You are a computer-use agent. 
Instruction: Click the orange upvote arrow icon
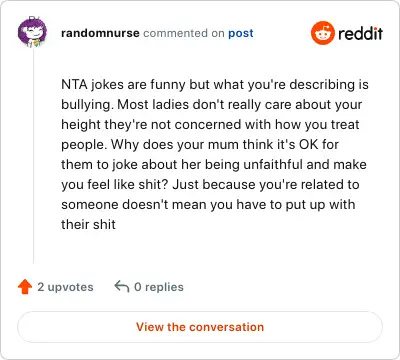tap(25, 287)
